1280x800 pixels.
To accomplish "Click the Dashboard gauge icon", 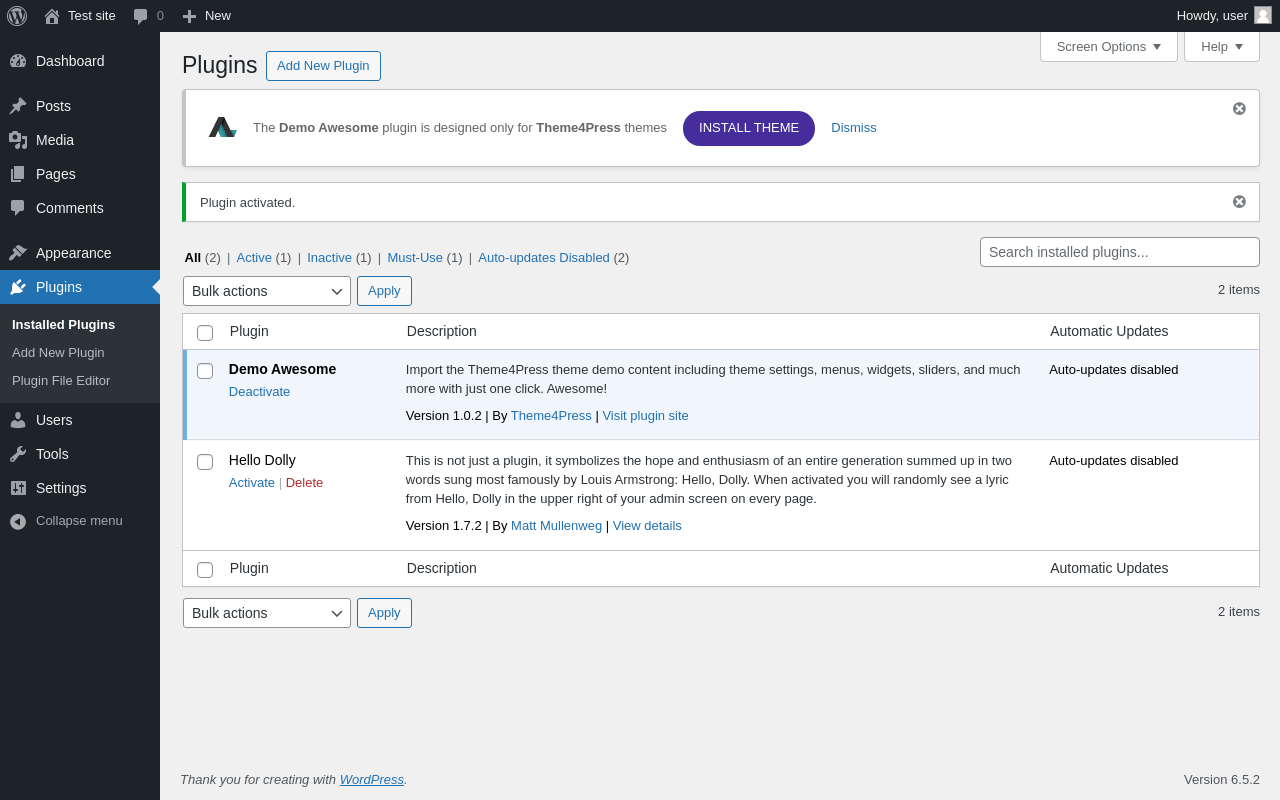I will pyautogui.click(x=18, y=61).
